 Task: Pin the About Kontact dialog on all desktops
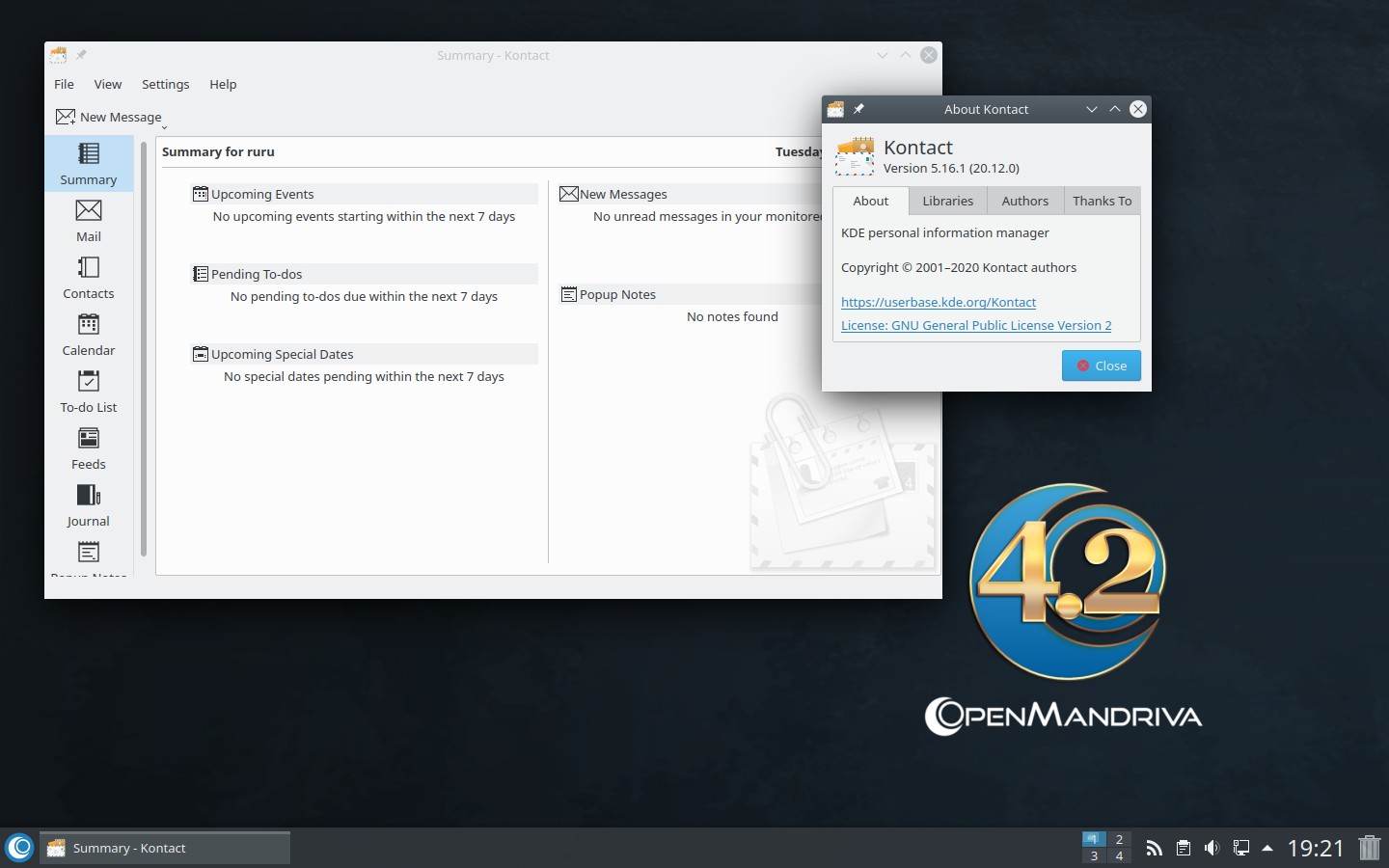tap(858, 109)
